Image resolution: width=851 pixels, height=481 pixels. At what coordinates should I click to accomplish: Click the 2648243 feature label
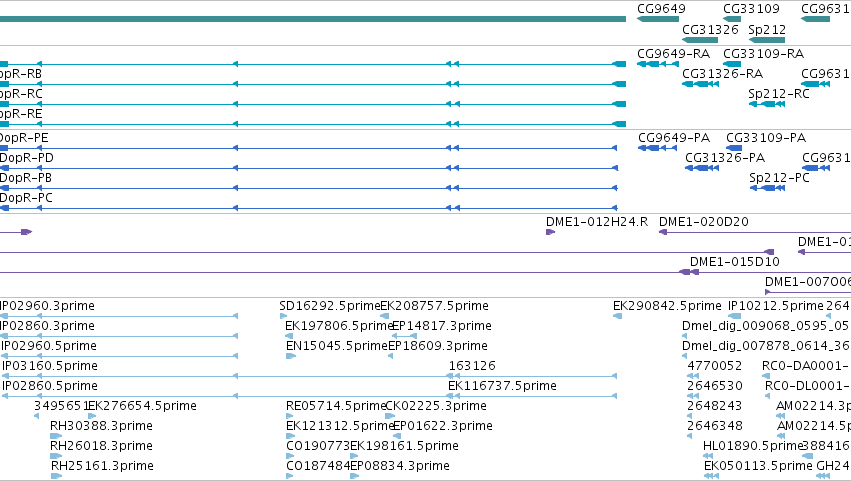coord(715,406)
